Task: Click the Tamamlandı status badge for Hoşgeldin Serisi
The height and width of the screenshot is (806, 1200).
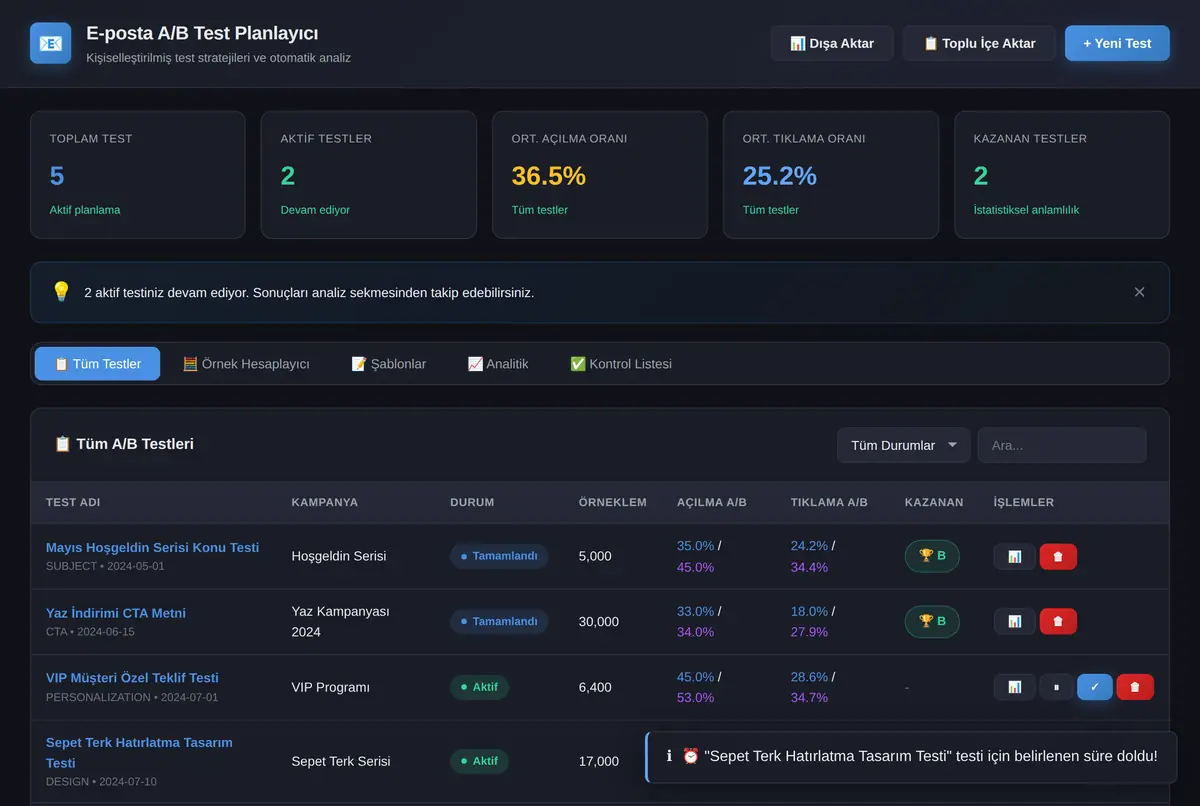Action: [499, 556]
